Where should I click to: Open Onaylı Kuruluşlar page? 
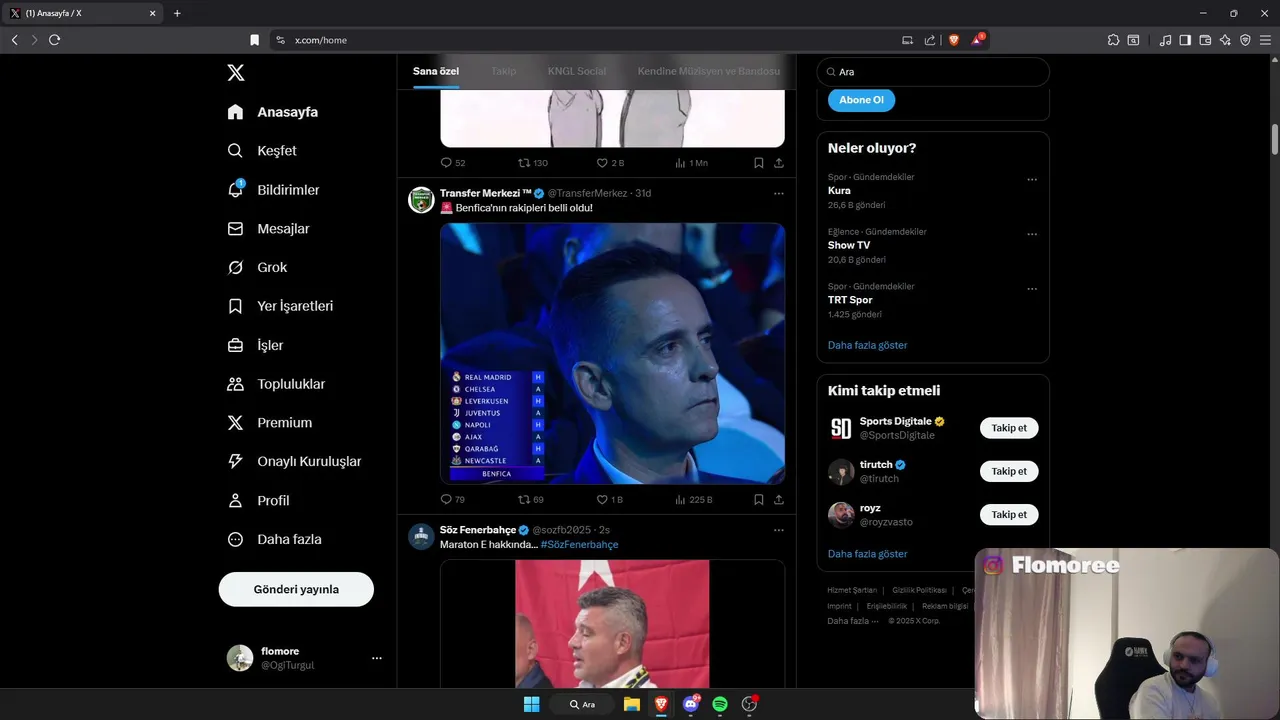point(294,462)
